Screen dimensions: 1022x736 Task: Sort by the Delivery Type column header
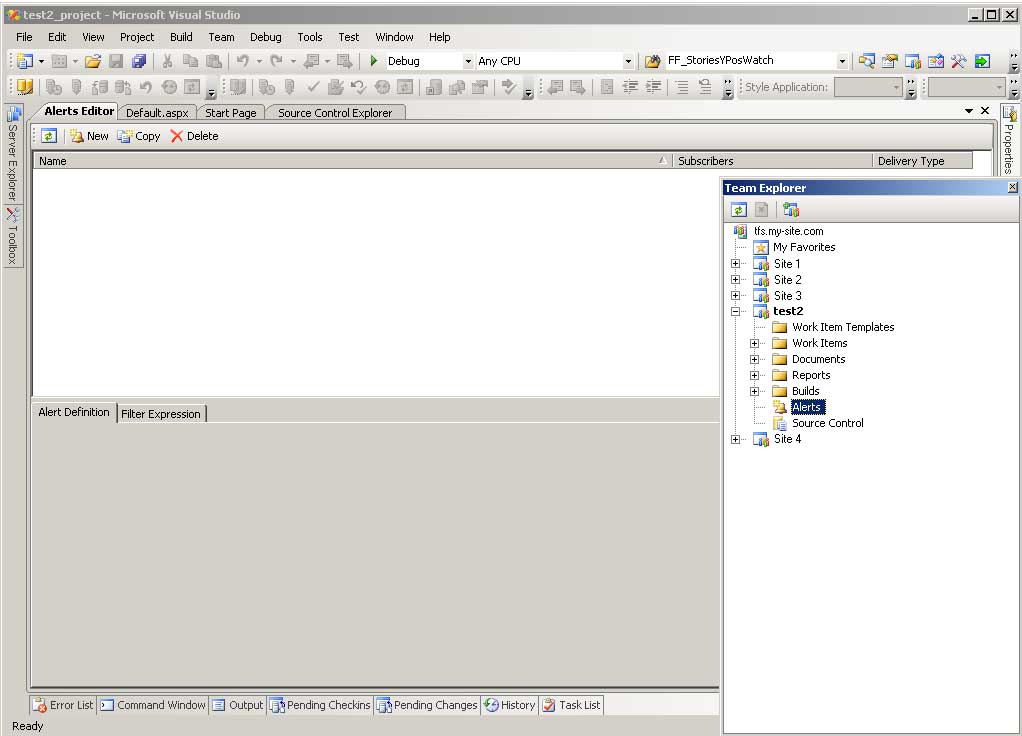pyautogui.click(x=922, y=161)
